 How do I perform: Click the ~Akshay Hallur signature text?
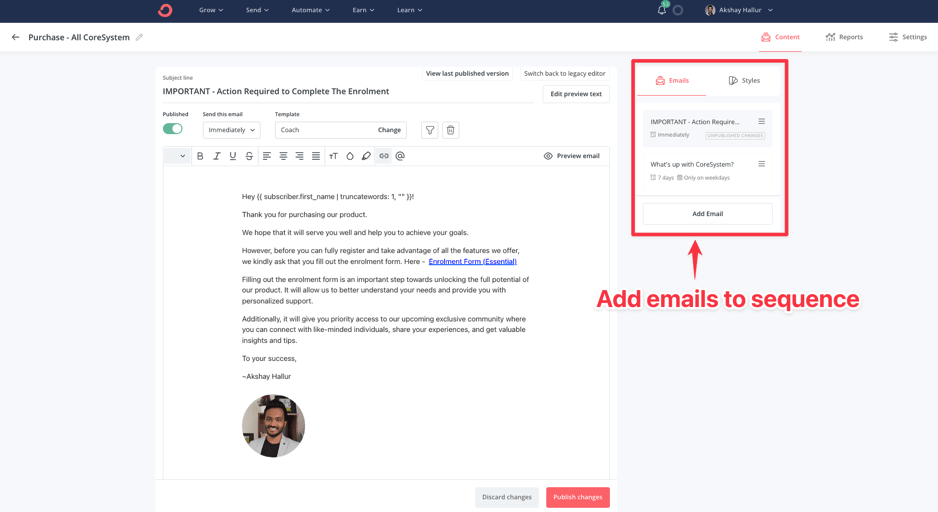266,376
